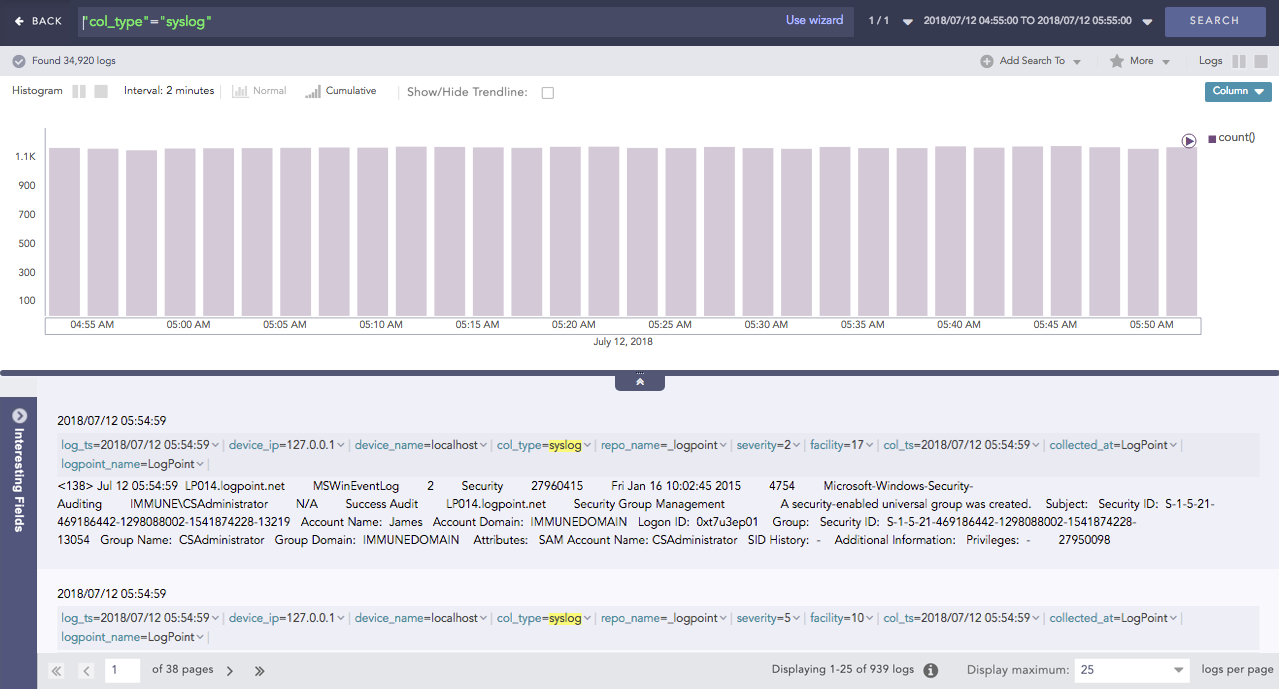The image size is (1279, 689).
Task: Collapse the histogram using the up-arrow tab
Action: click(x=639, y=380)
